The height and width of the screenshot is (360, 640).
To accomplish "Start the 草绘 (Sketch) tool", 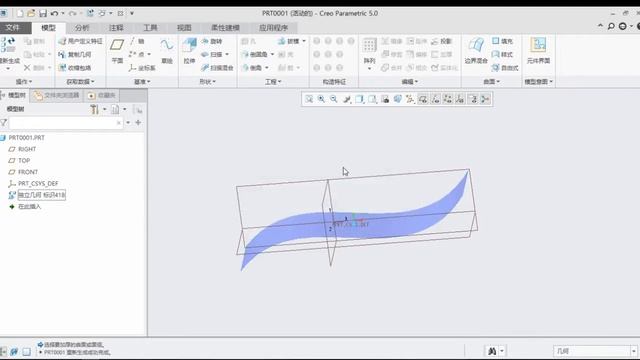I will [x=167, y=51].
